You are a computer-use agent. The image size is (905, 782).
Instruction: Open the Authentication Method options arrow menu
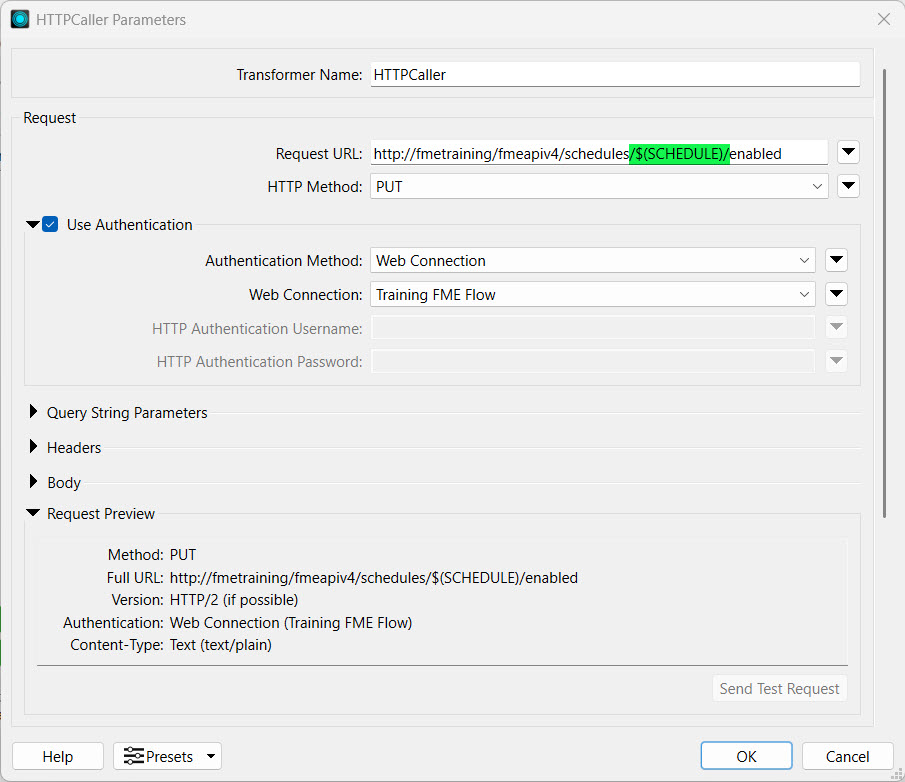[837, 261]
